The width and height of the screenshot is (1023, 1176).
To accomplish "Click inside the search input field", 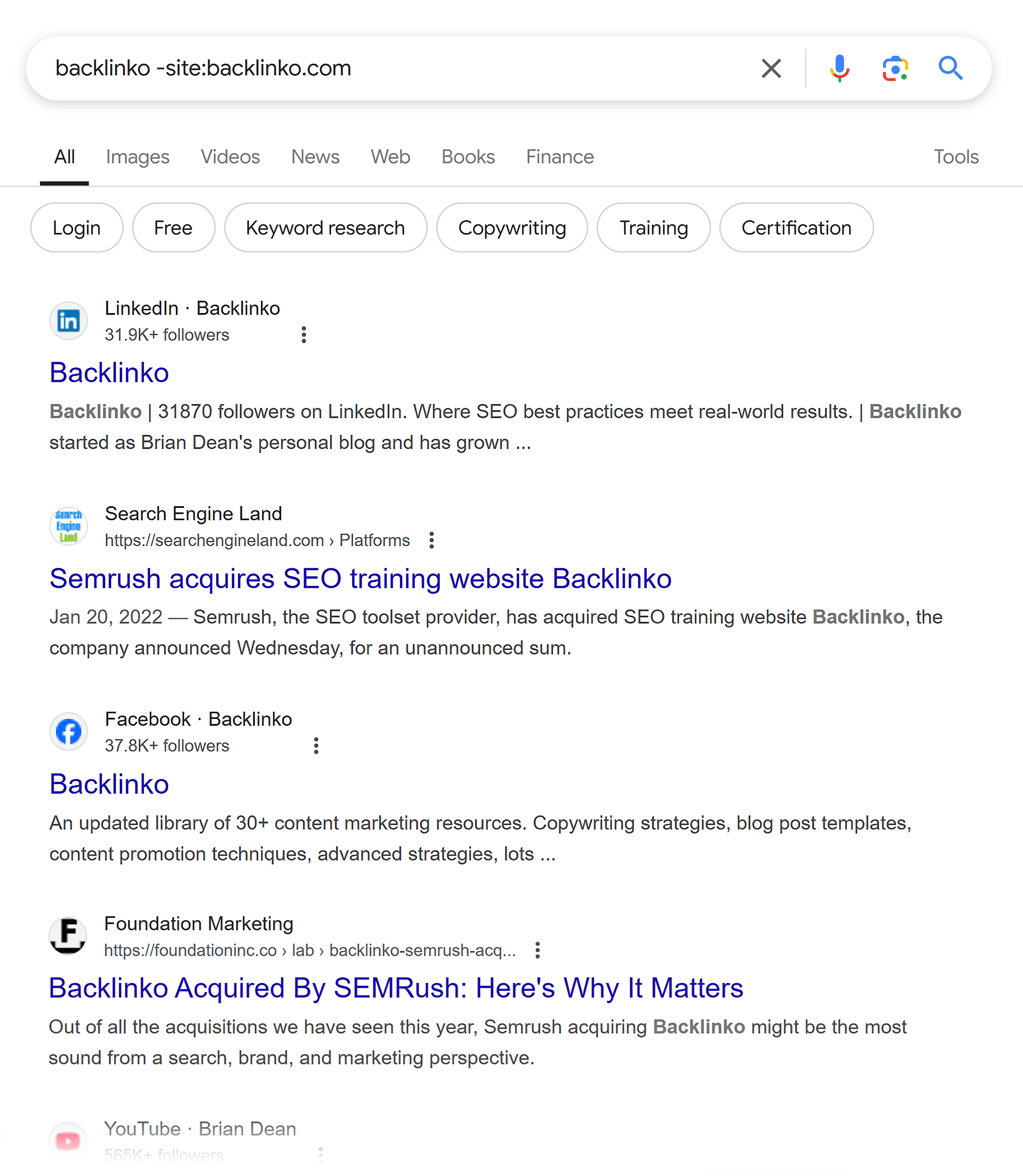I will point(343,68).
